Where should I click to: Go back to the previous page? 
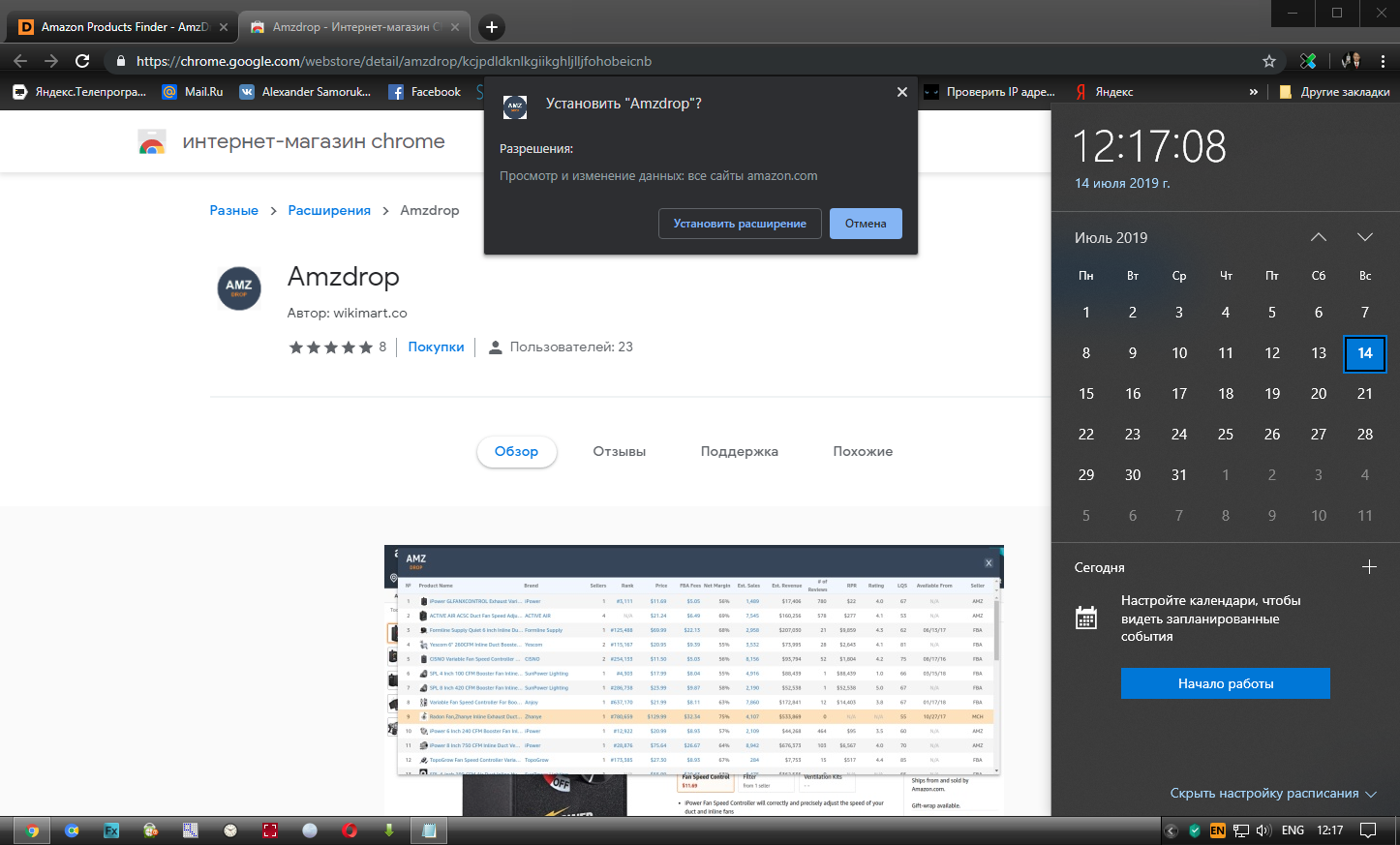(x=20, y=61)
